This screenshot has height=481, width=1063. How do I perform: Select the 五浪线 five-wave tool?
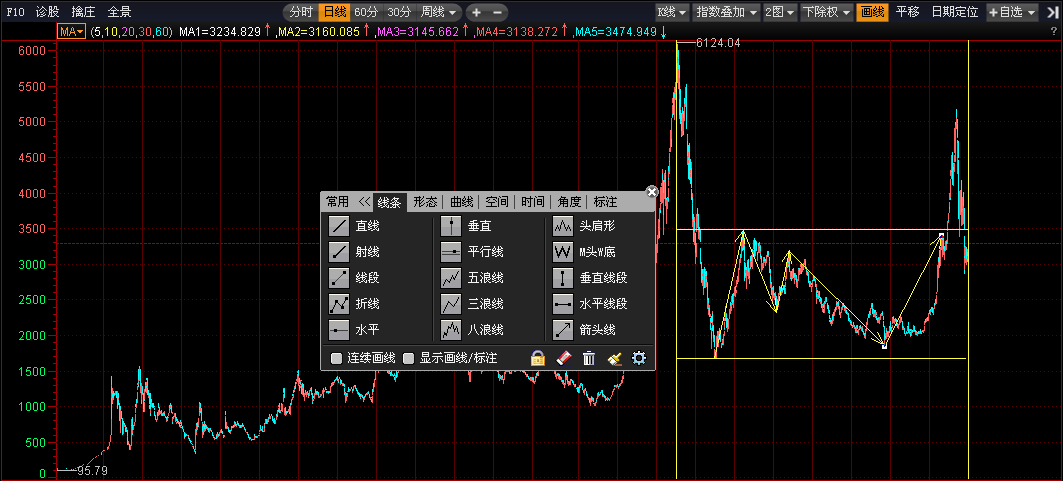tap(472, 278)
